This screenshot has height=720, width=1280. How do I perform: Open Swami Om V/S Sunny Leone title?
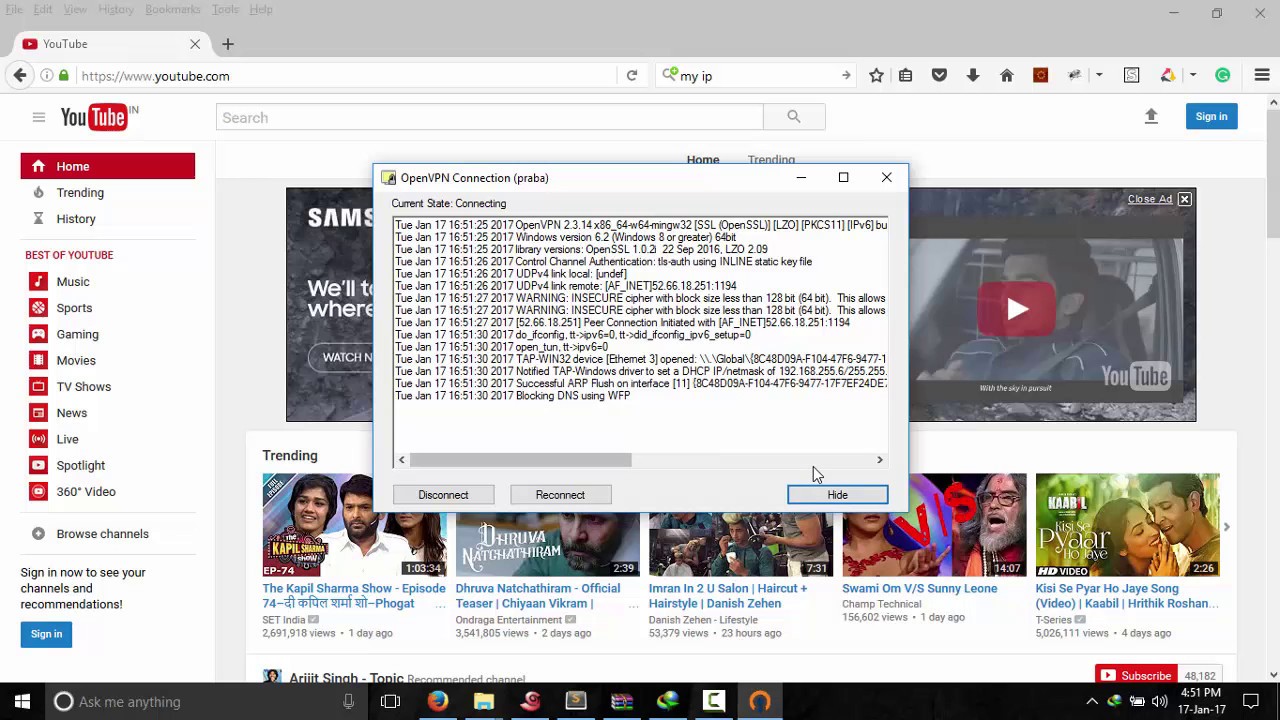tap(919, 588)
